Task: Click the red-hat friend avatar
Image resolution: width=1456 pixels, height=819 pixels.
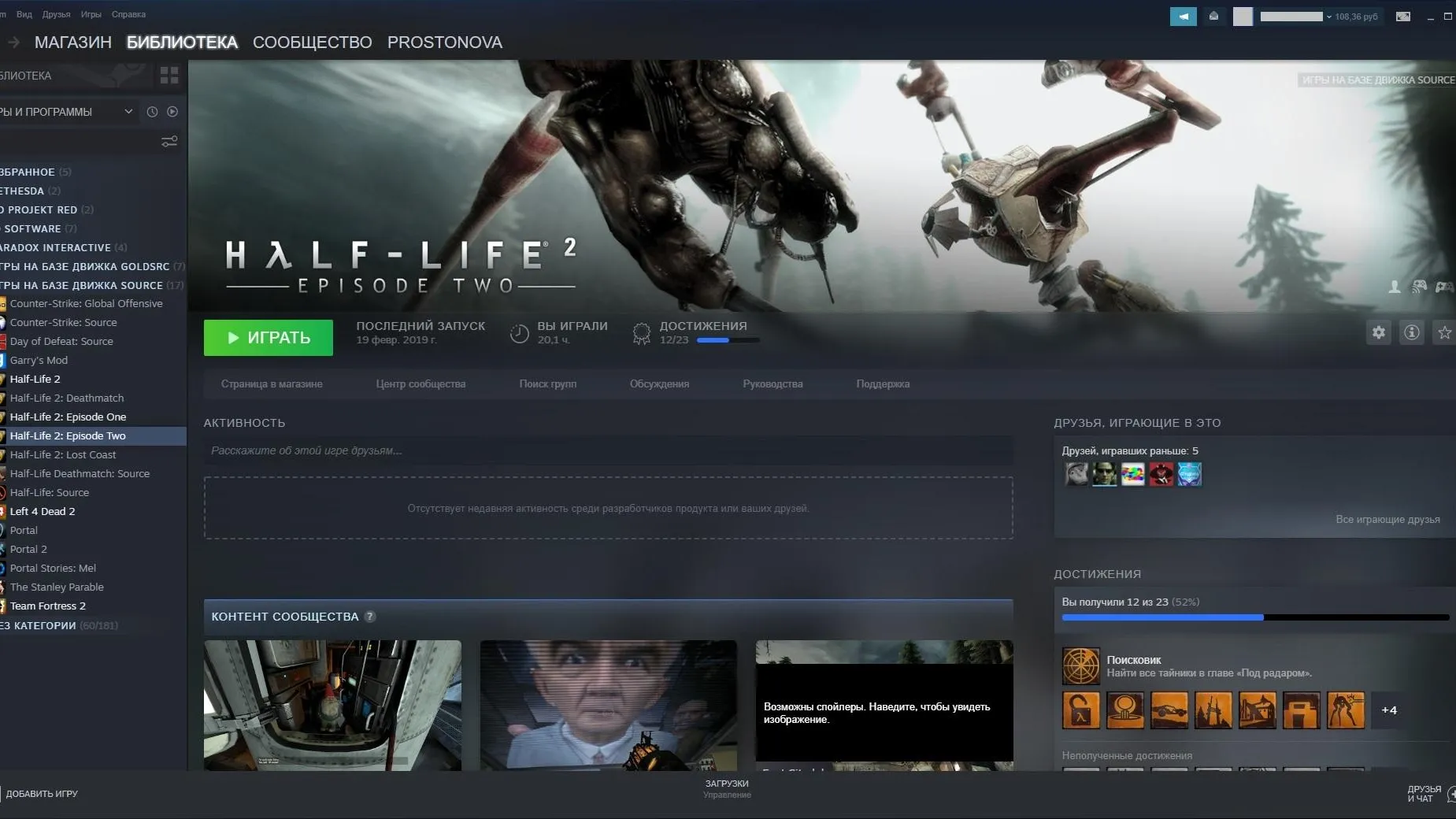Action: (x=1161, y=474)
